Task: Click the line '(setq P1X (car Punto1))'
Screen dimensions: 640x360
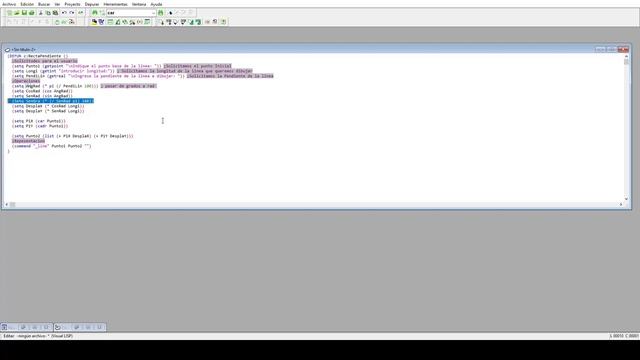Action: click(x=39, y=121)
